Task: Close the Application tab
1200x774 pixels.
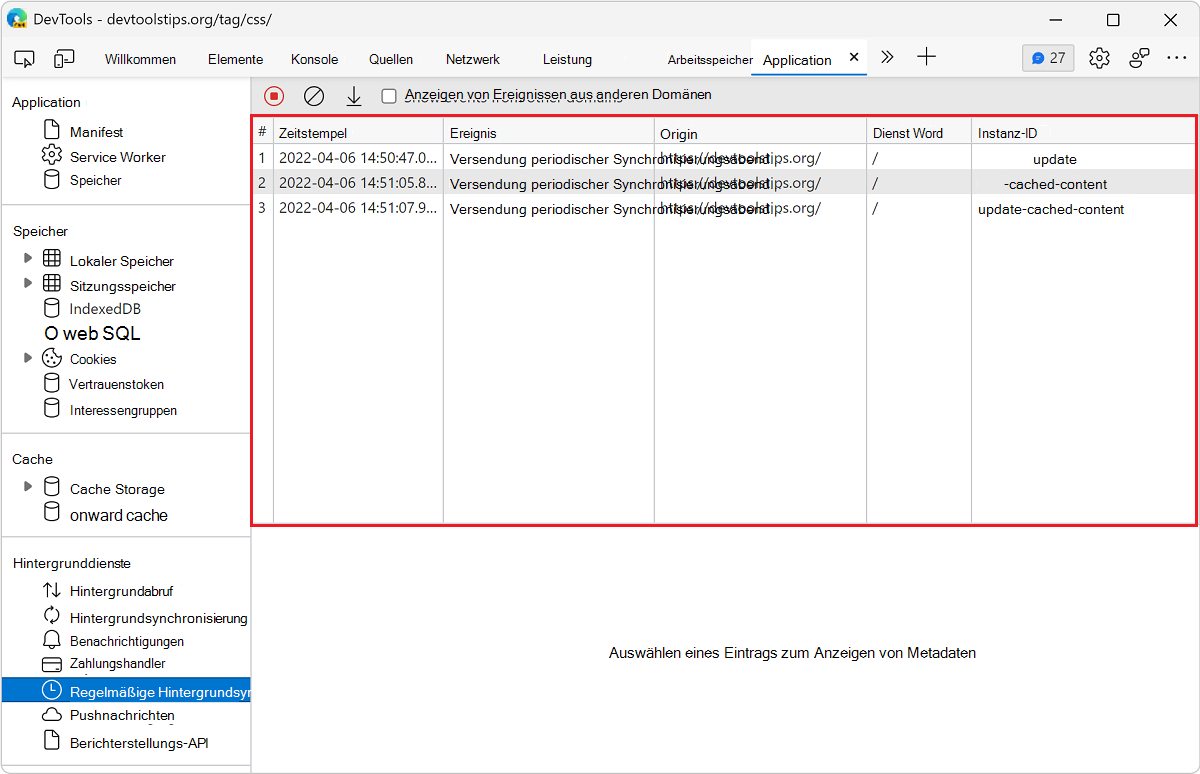Action: tap(854, 58)
